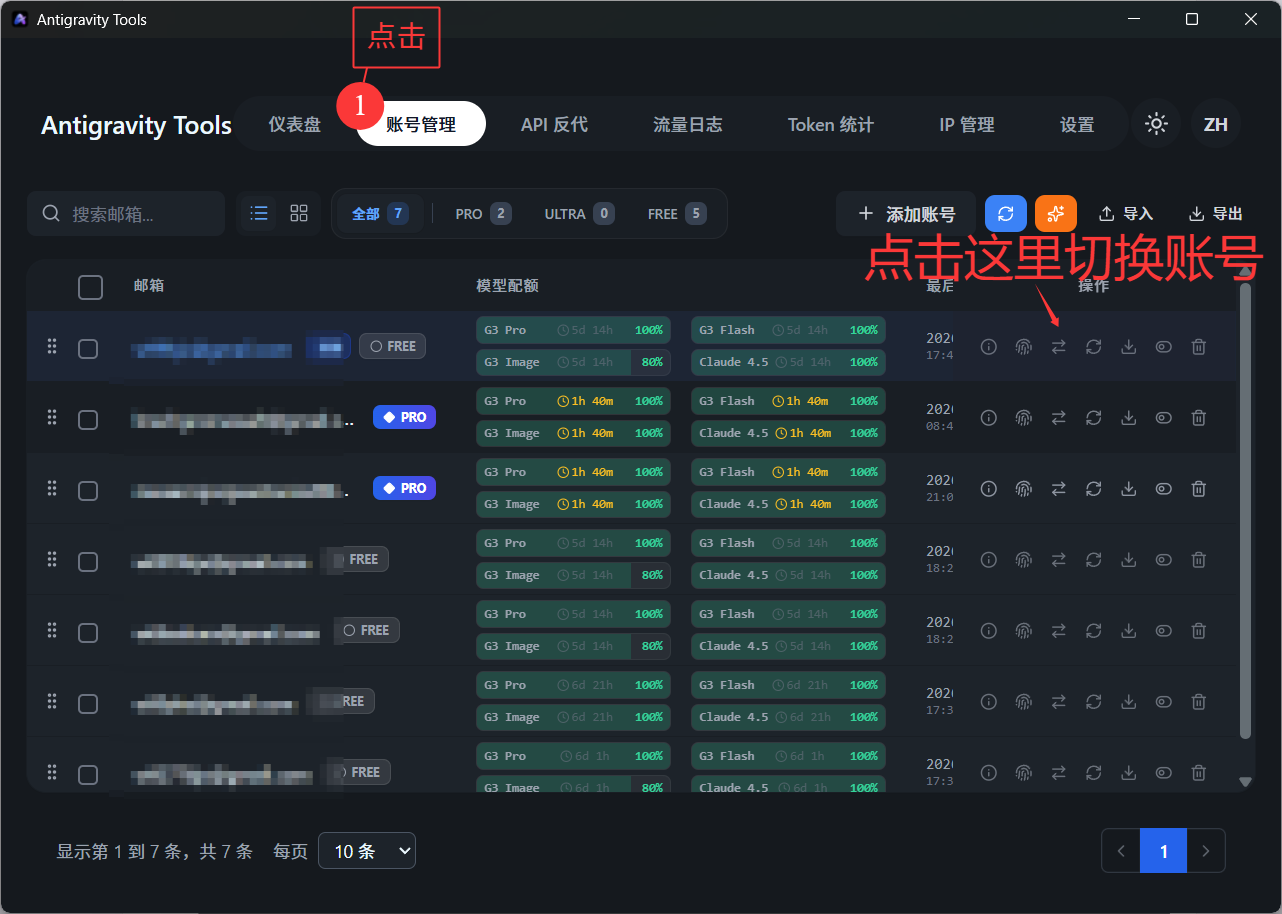Toggle enable state of the 6d 21h account
This screenshot has height=914, width=1282.
tap(1164, 702)
